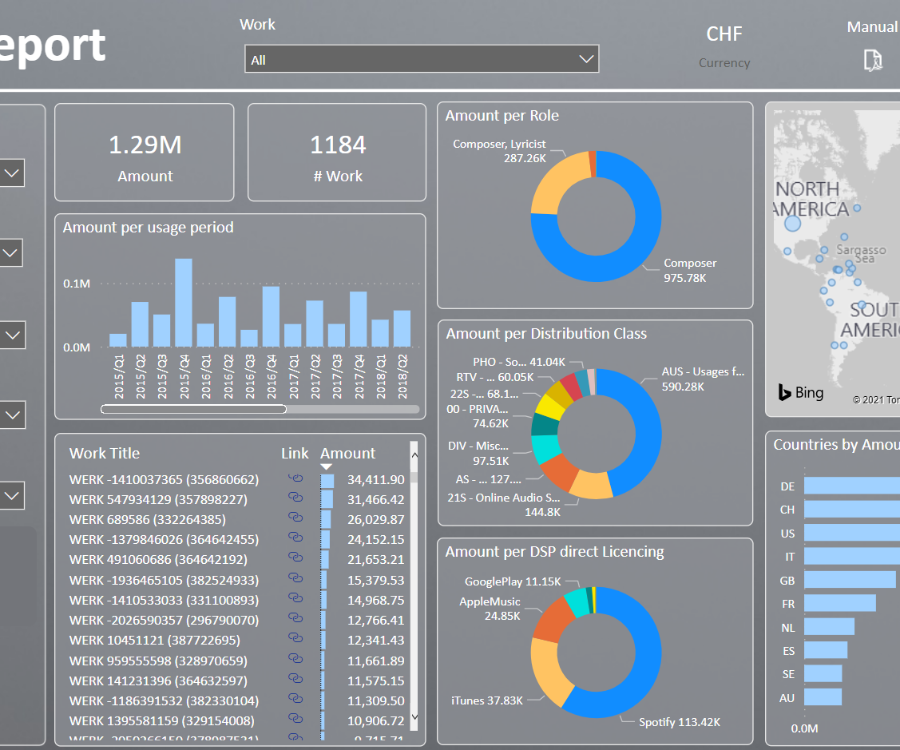Open the Manual PDF document icon
This screenshot has height=750, width=900.
pyautogui.click(x=873, y=60)
